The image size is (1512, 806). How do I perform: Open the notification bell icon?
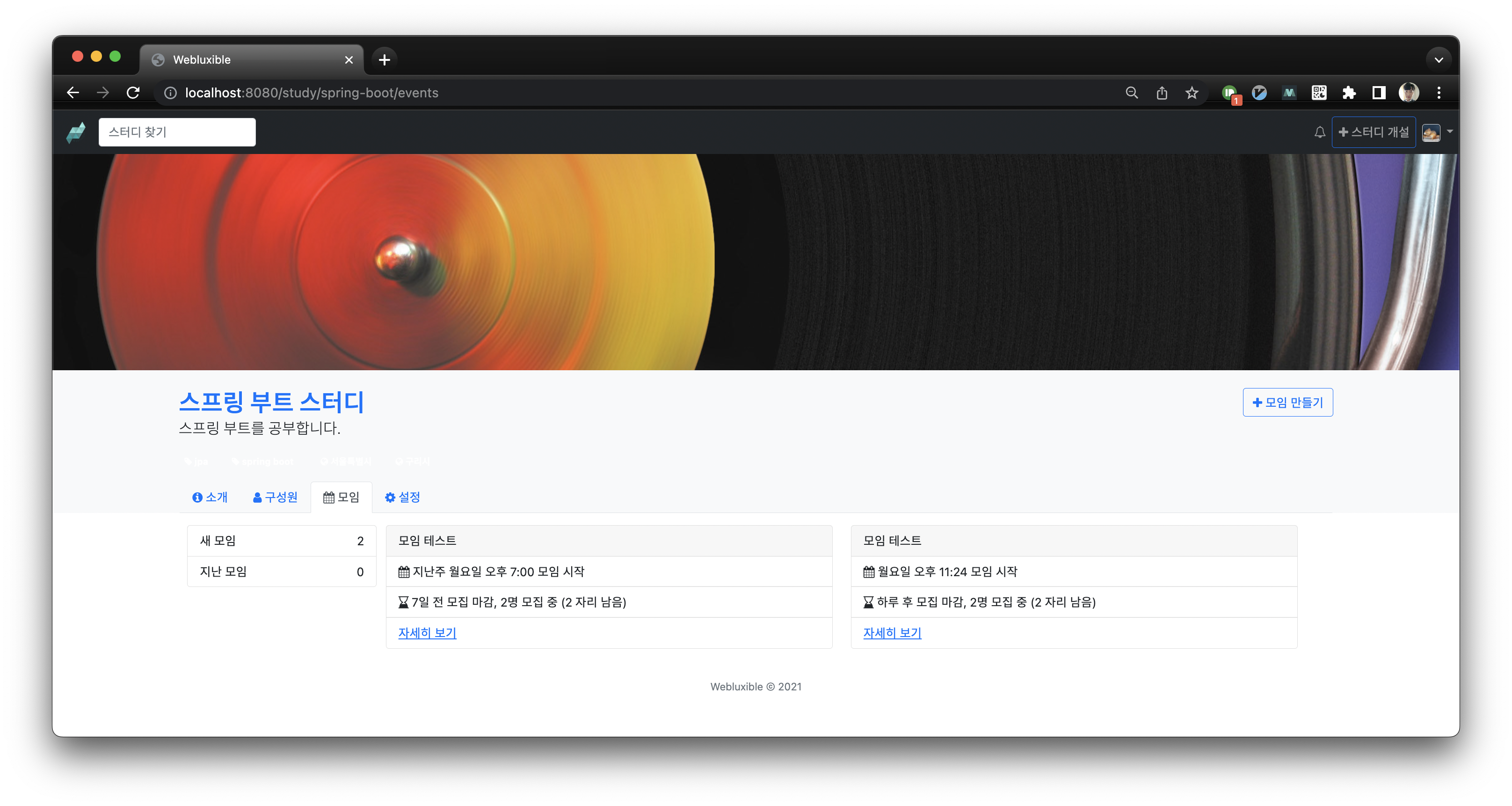click(1319, 132)
